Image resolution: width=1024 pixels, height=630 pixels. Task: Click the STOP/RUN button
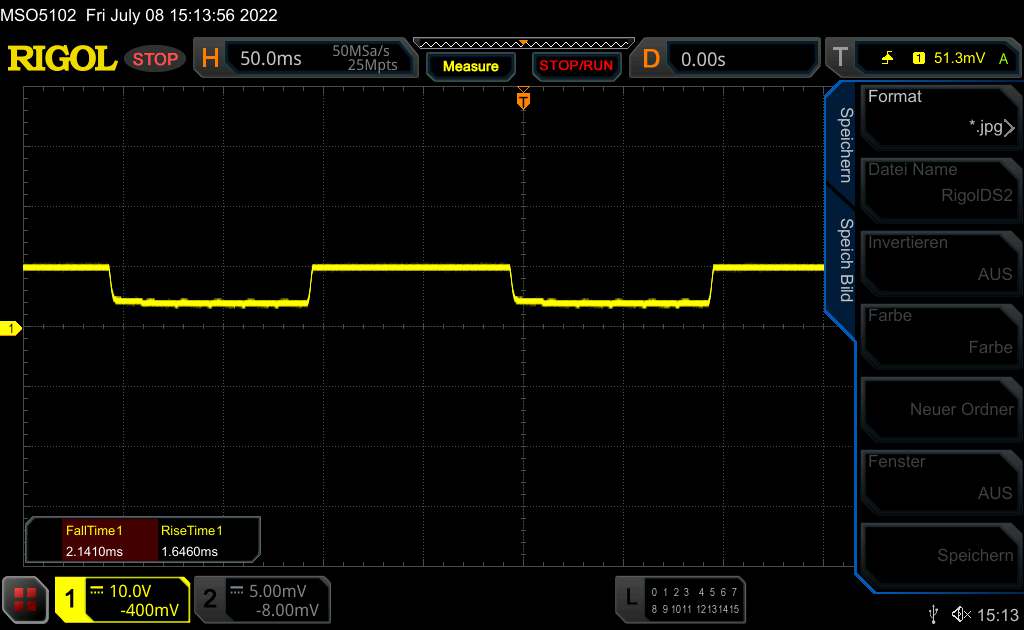576,66
